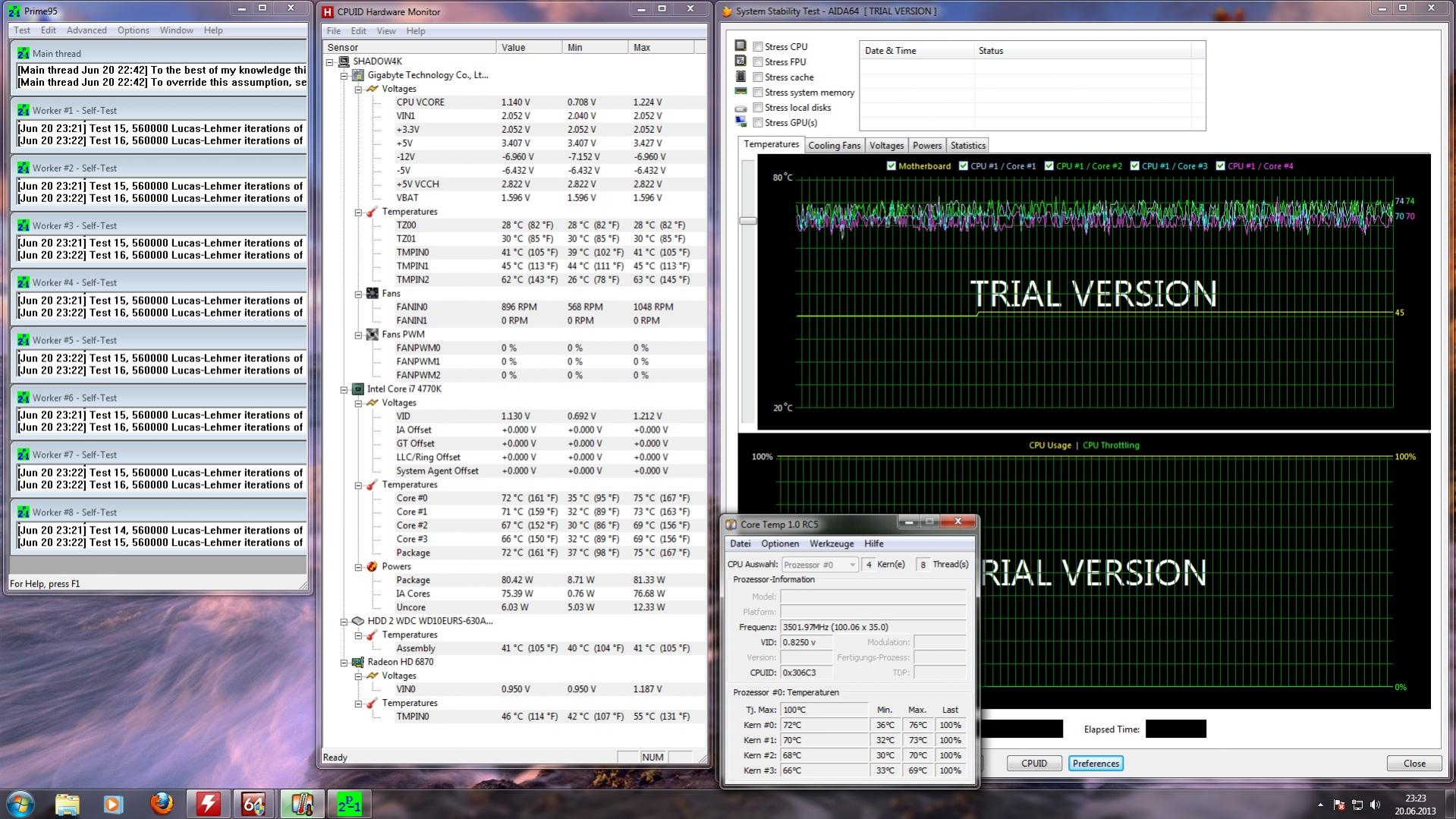Collapse the HDD 2 WDC node

click(344, 621)
